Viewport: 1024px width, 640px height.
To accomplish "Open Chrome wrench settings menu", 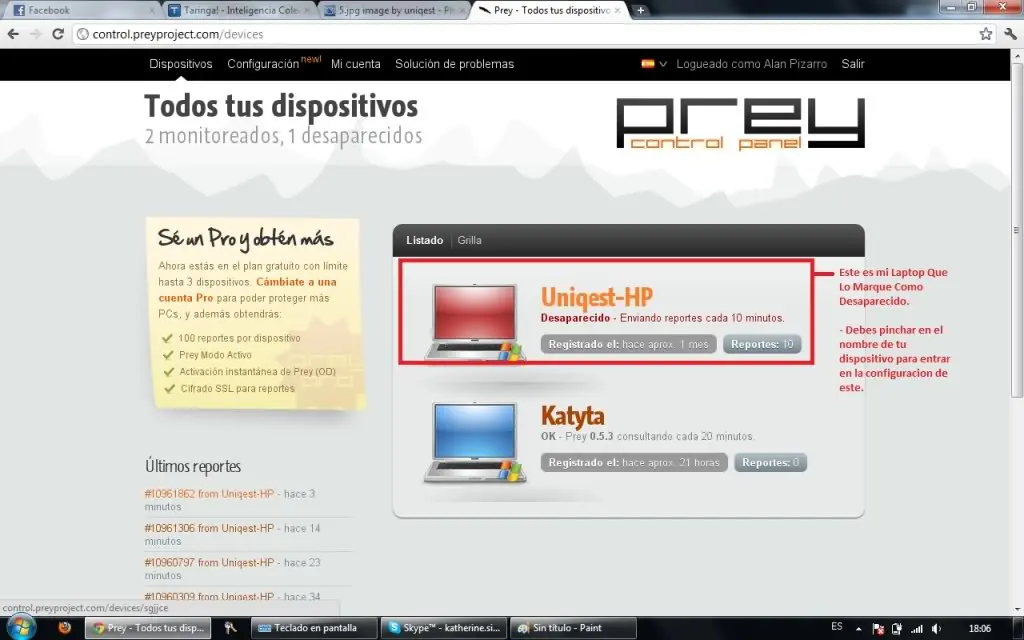I will coord(1010,34).
